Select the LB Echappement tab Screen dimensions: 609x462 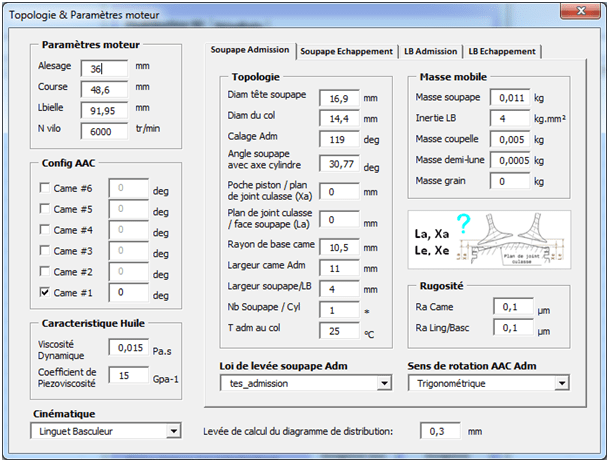coord(502,51)
